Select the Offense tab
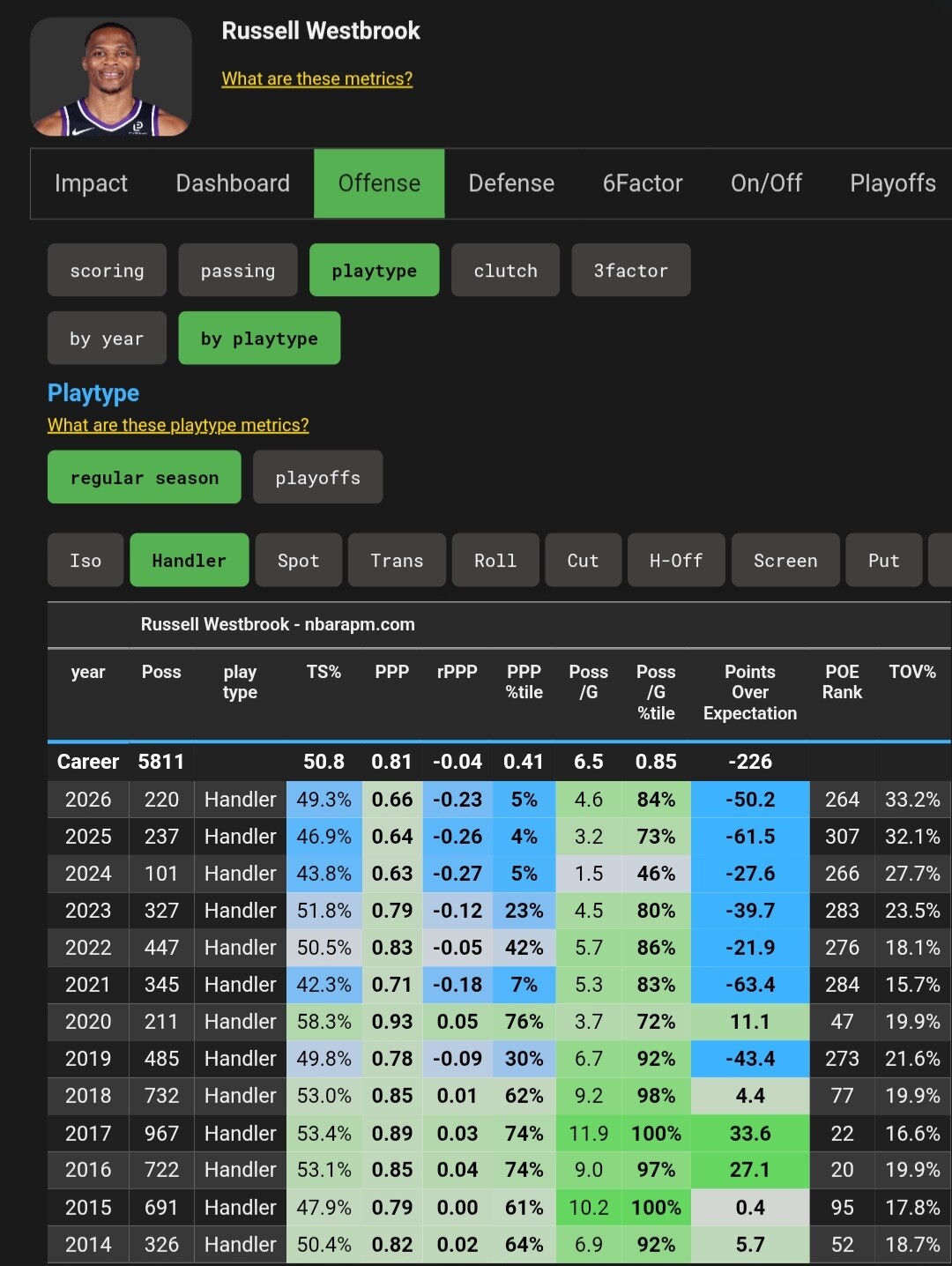This screenshot has width=952, height=1266. pos(379,183)
